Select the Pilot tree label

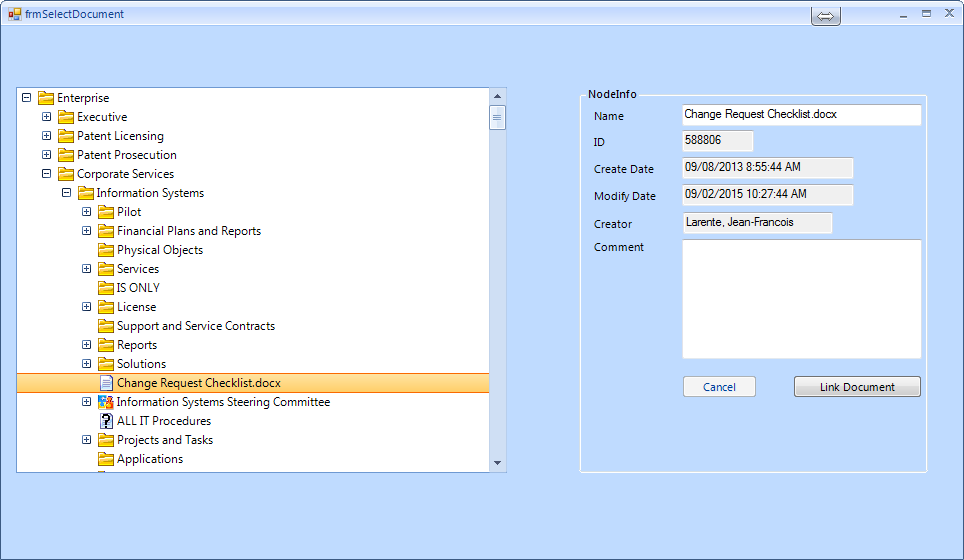click(129, 212)
